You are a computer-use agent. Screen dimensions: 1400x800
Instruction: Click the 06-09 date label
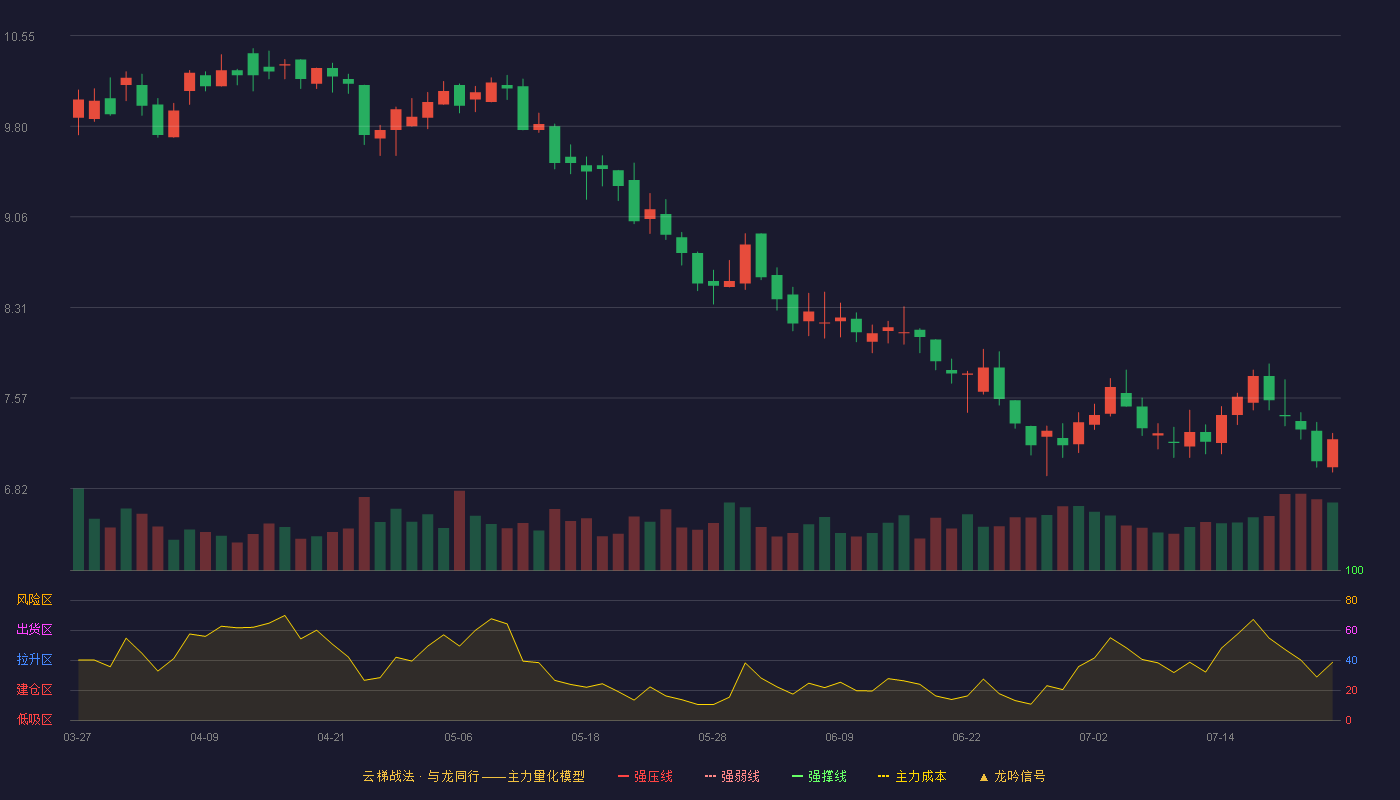click(839, 737)
